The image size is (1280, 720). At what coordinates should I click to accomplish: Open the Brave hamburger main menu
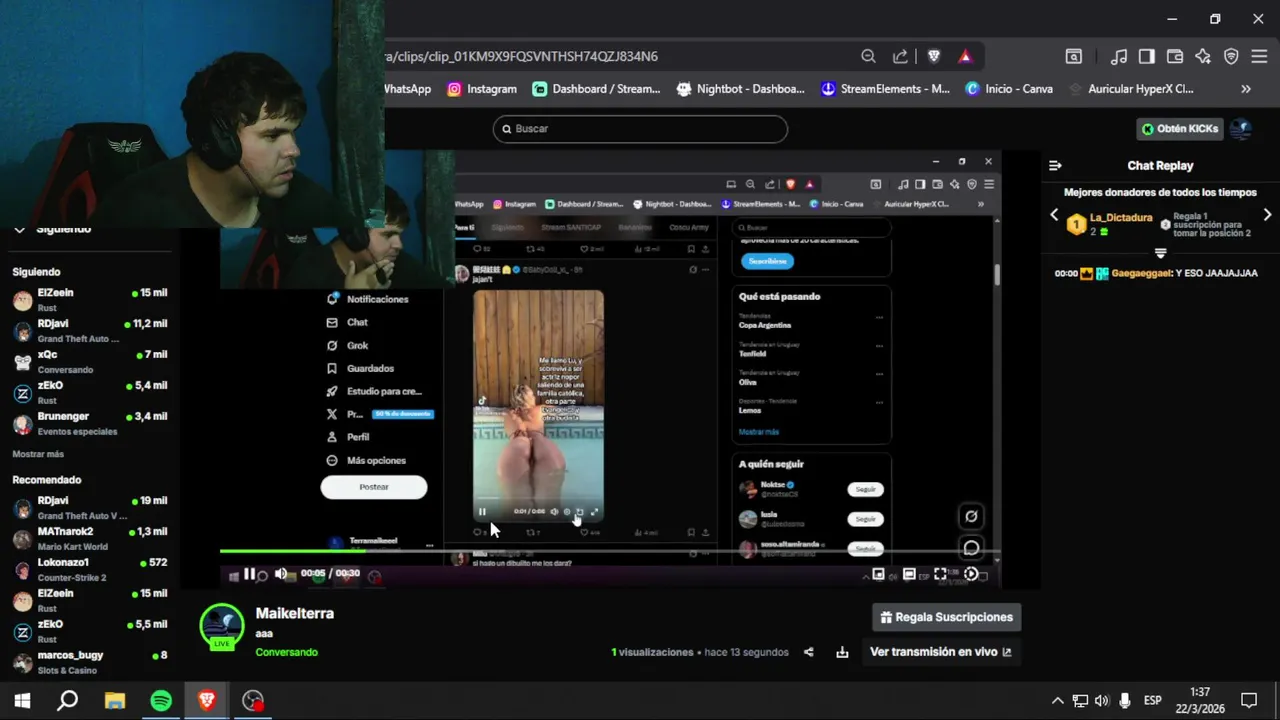coord(1259,57)
